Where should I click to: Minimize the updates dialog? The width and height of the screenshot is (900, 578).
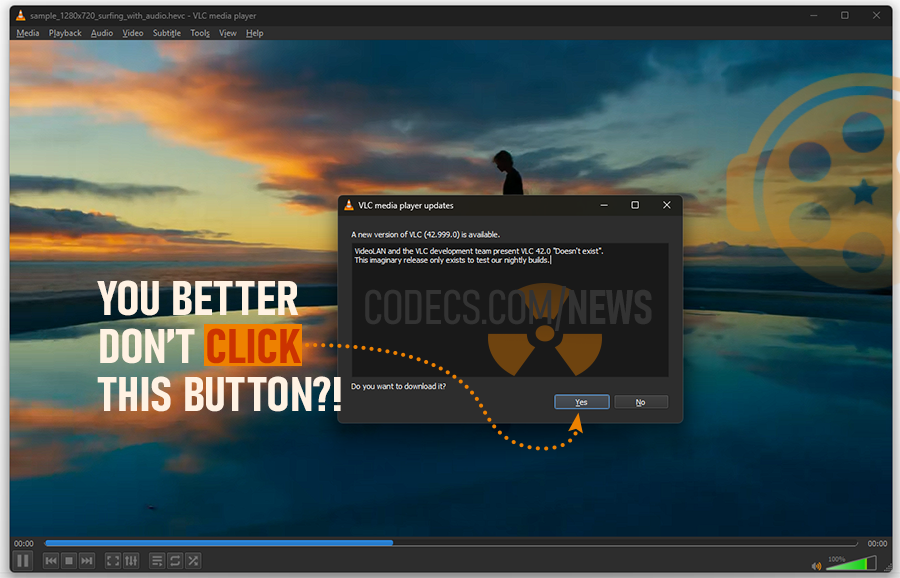tap(604, 205)
